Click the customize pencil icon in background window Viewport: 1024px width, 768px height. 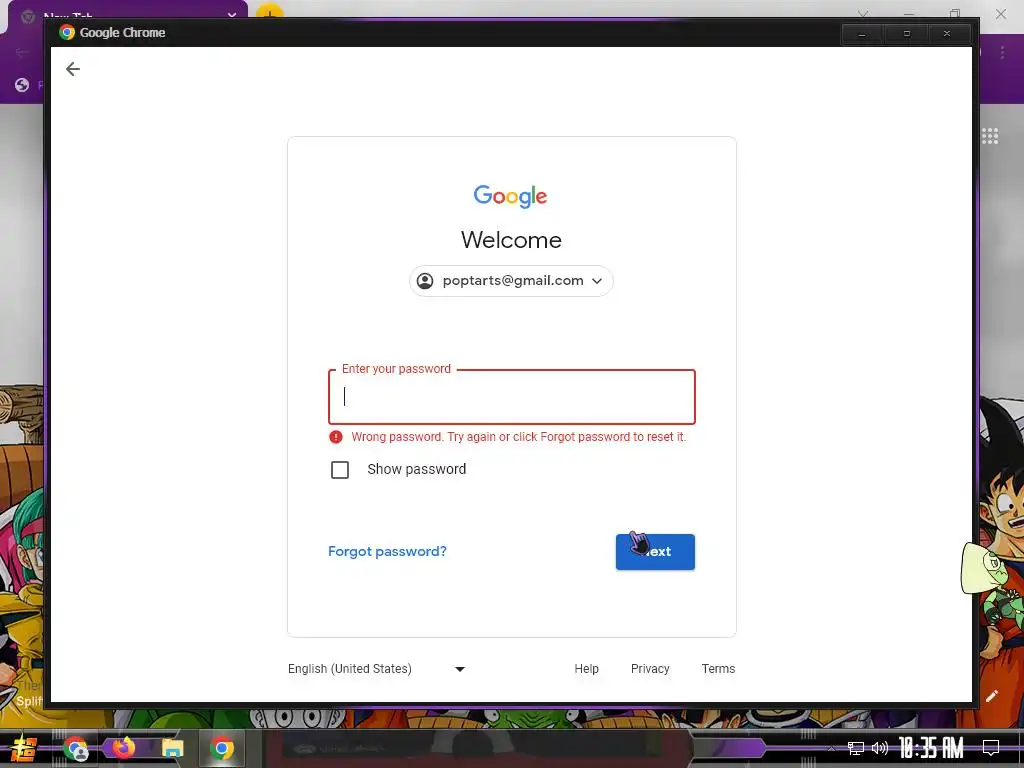pyautogui.click(x=992, y=696)
